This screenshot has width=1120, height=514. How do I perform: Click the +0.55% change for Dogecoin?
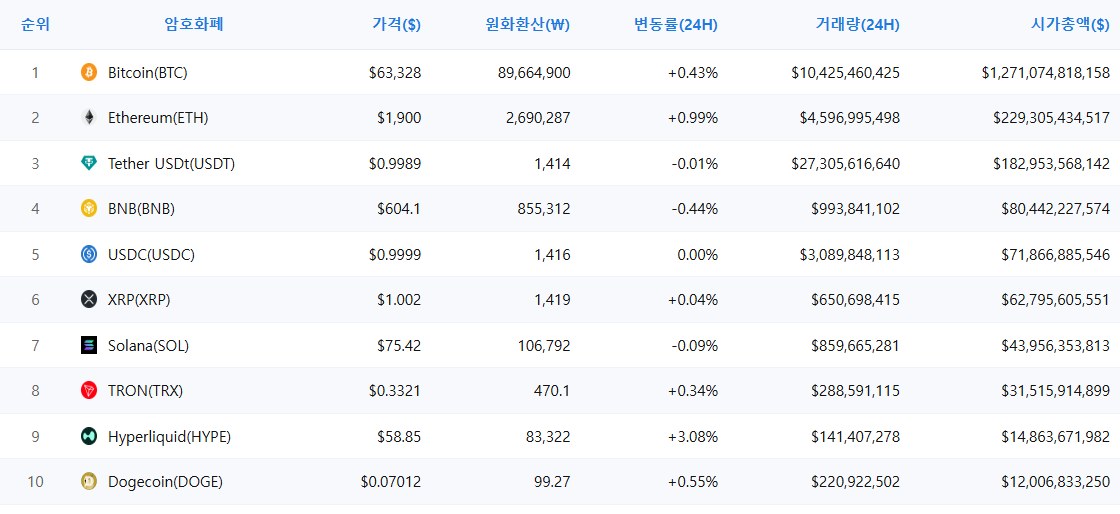pyautogui.click(x=693, y=483)
